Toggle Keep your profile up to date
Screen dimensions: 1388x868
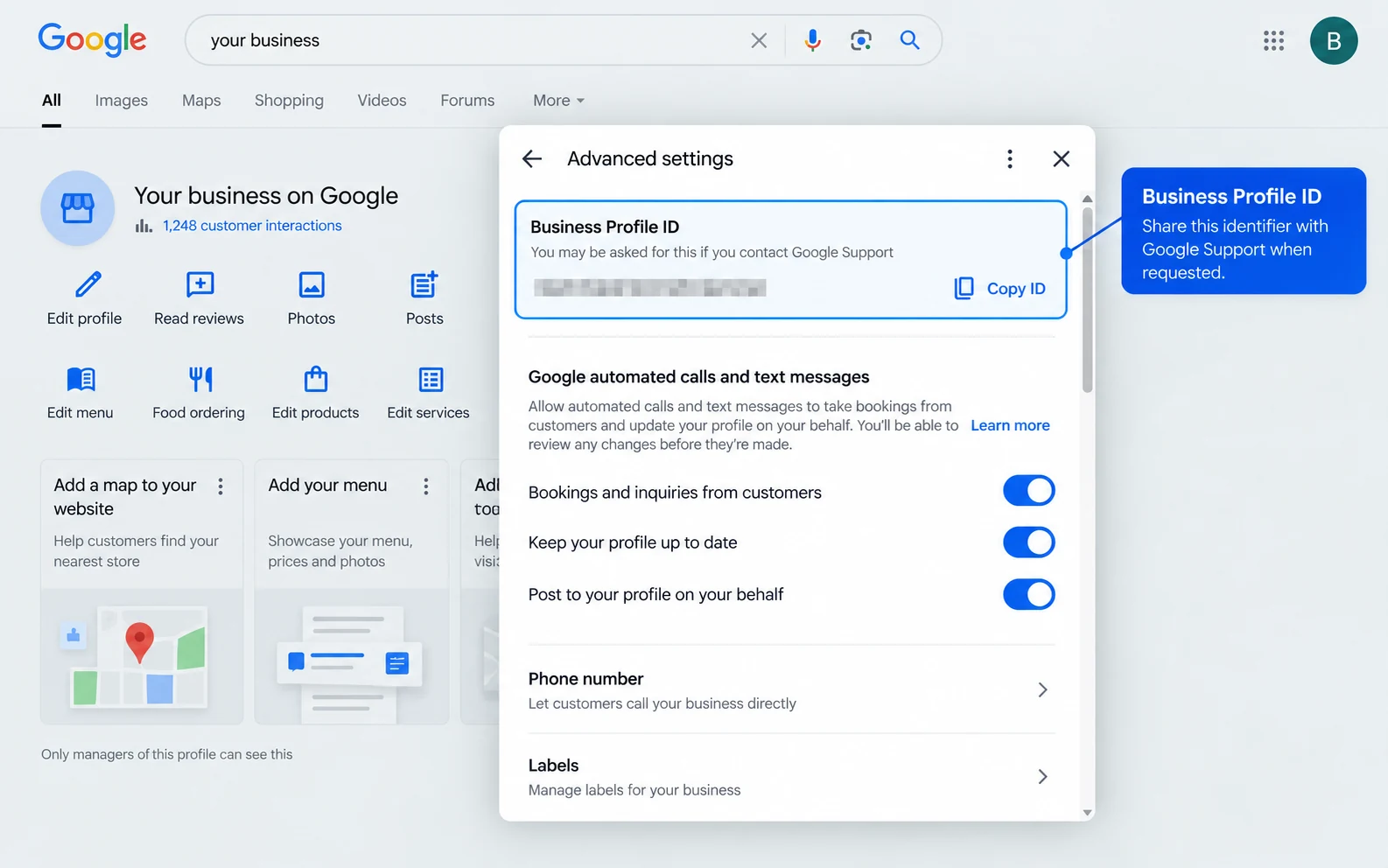[x=1028, y=542]
